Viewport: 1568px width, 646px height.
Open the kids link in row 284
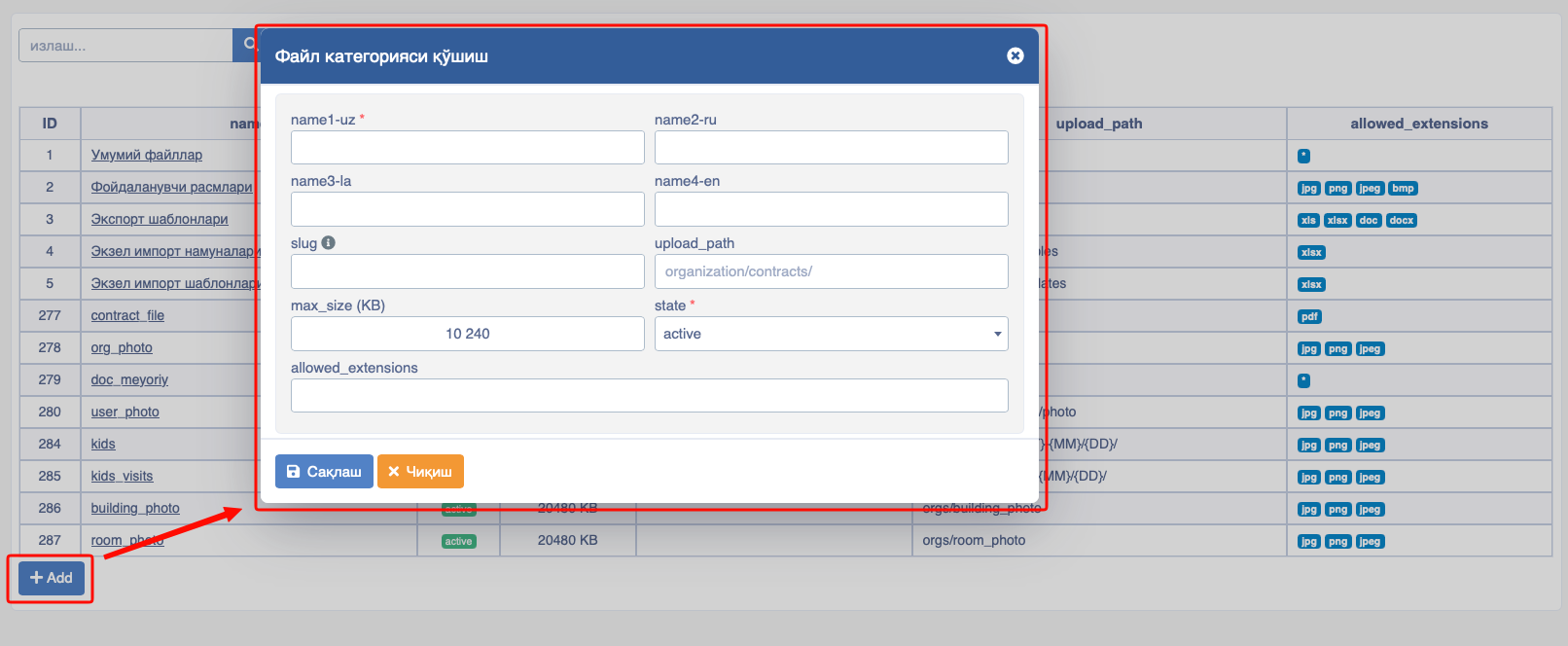[103, 444]
